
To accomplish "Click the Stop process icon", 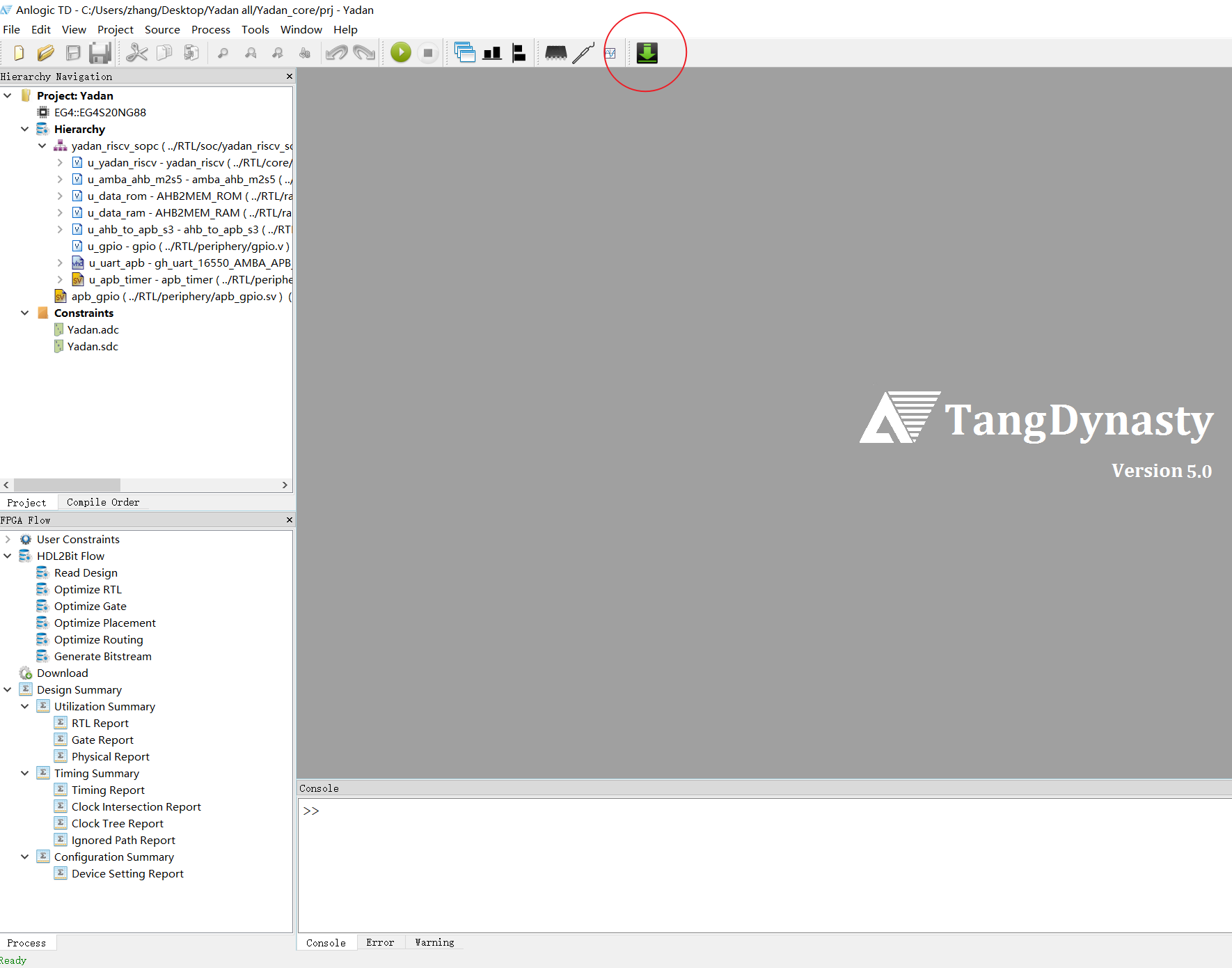I will coord(428,52).
